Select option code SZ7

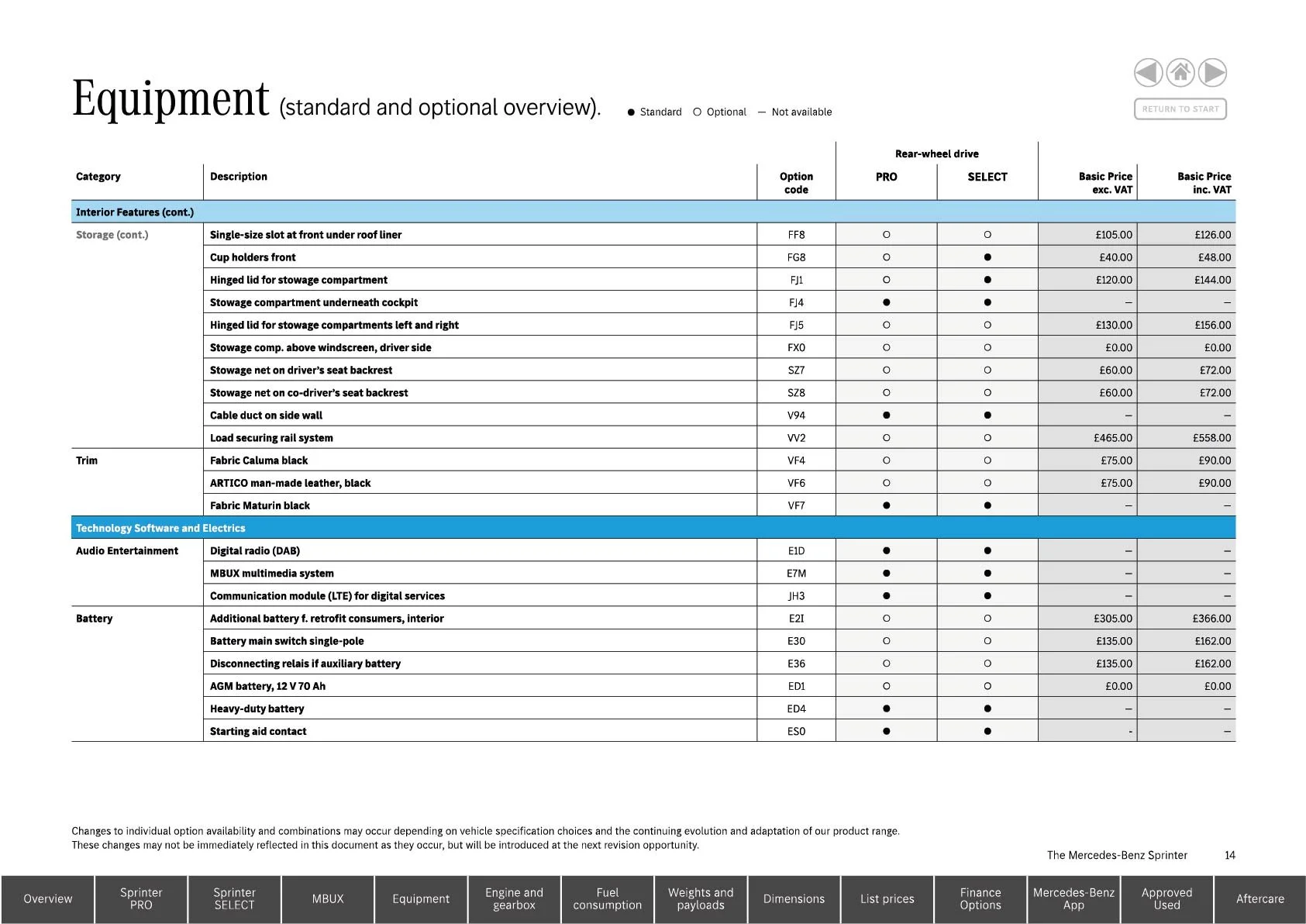tap(796, 371)
